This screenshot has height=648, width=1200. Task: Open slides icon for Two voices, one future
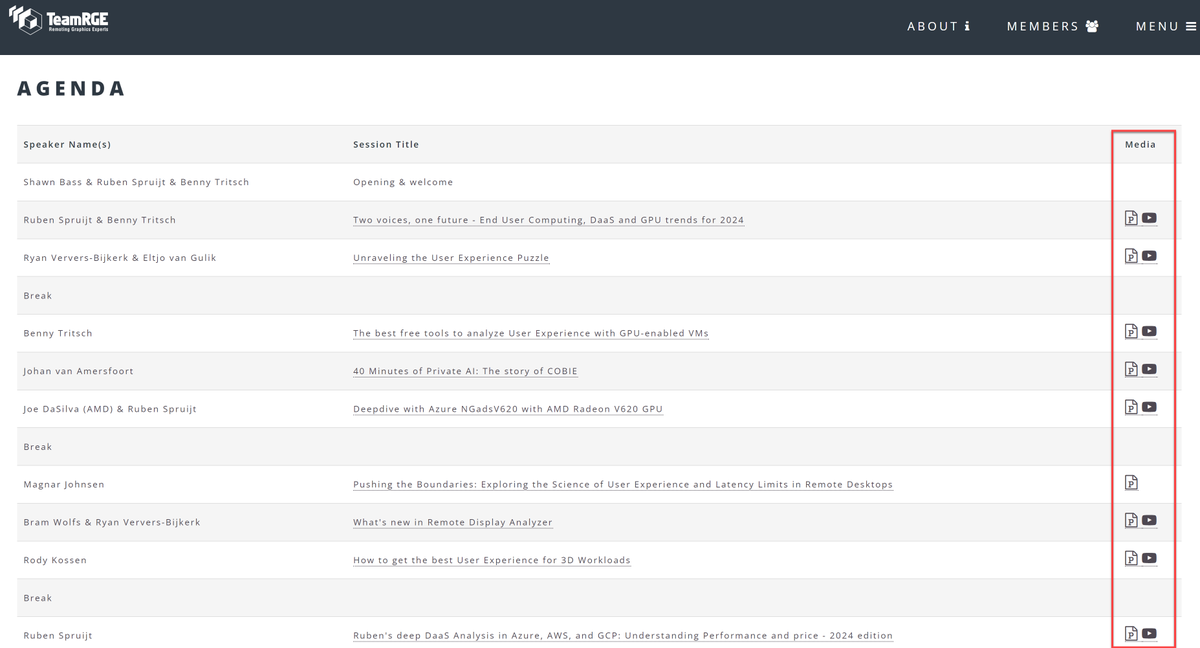tap(1131, 218)
